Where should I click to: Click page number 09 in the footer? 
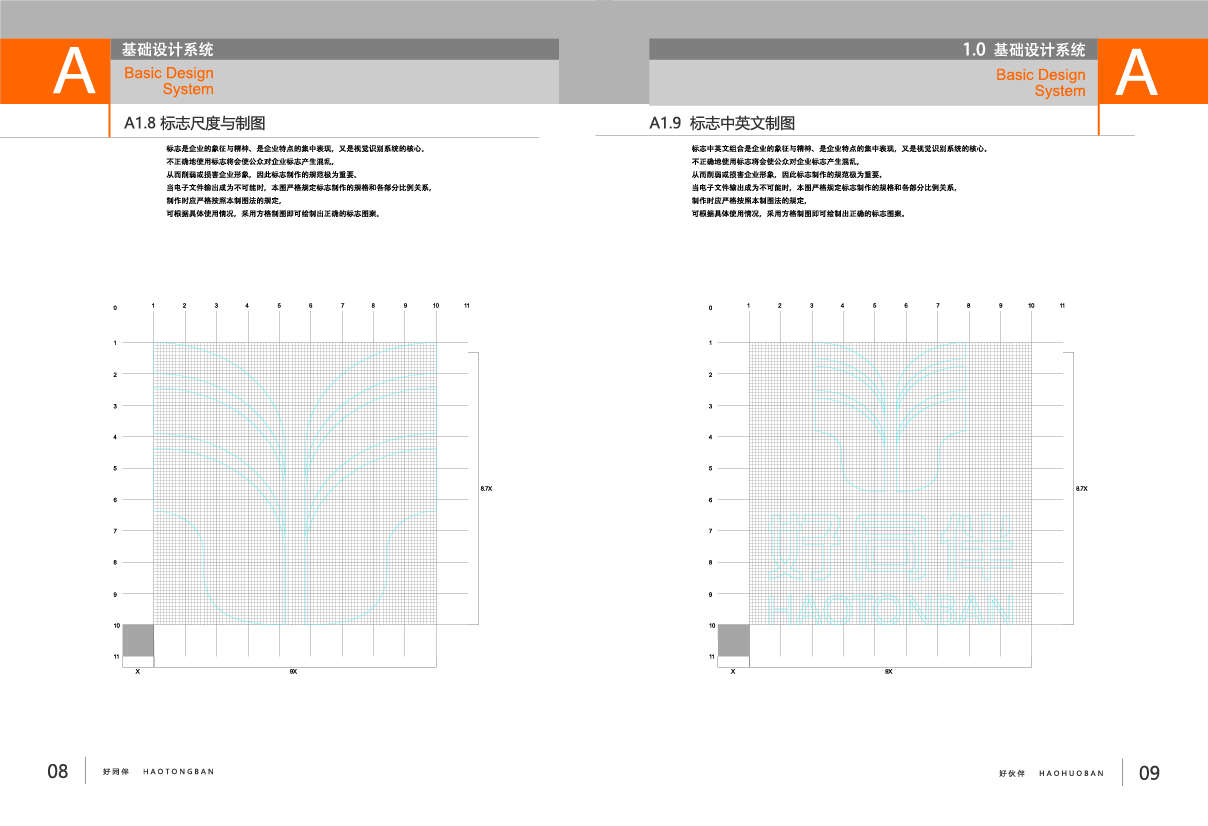click(1149, 773)
